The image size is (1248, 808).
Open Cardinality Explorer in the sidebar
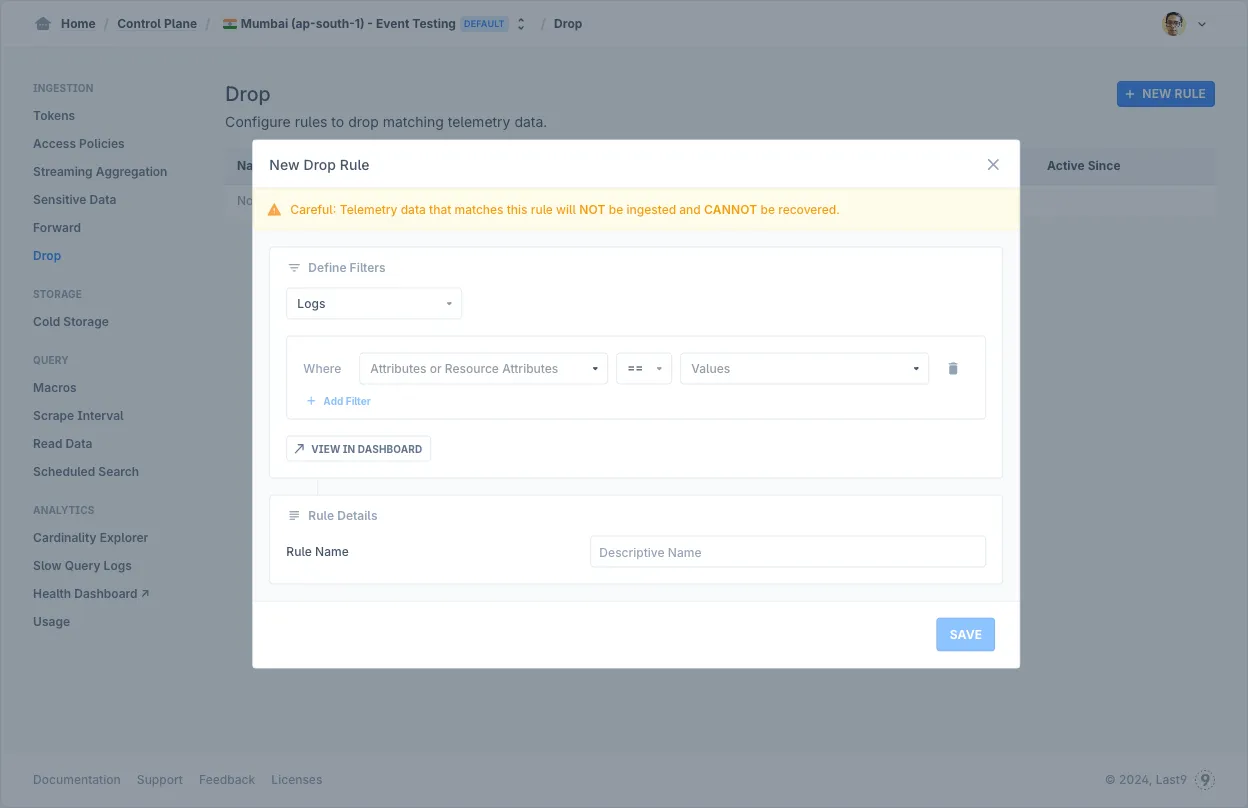pyautogui.click(x=91, y=538)
